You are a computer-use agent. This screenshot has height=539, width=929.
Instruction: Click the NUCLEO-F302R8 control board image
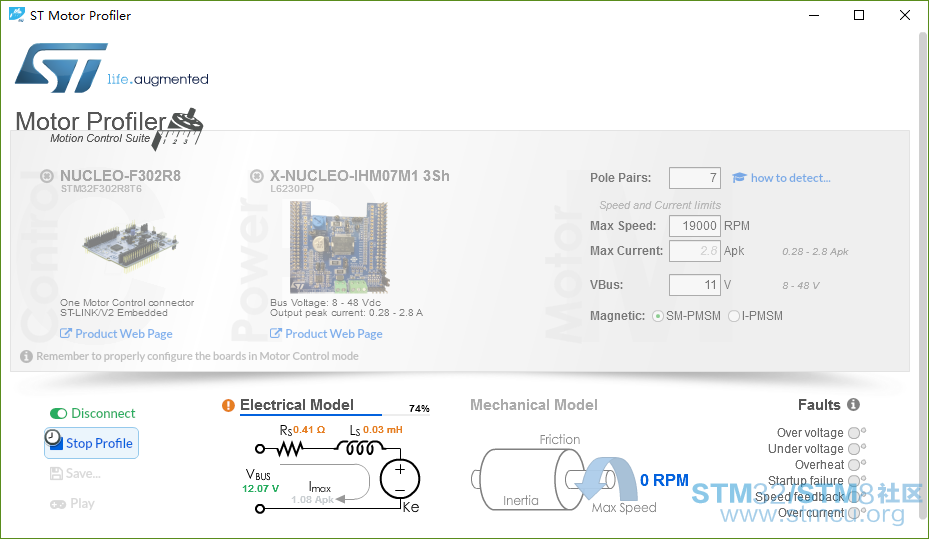coord(130,245)
